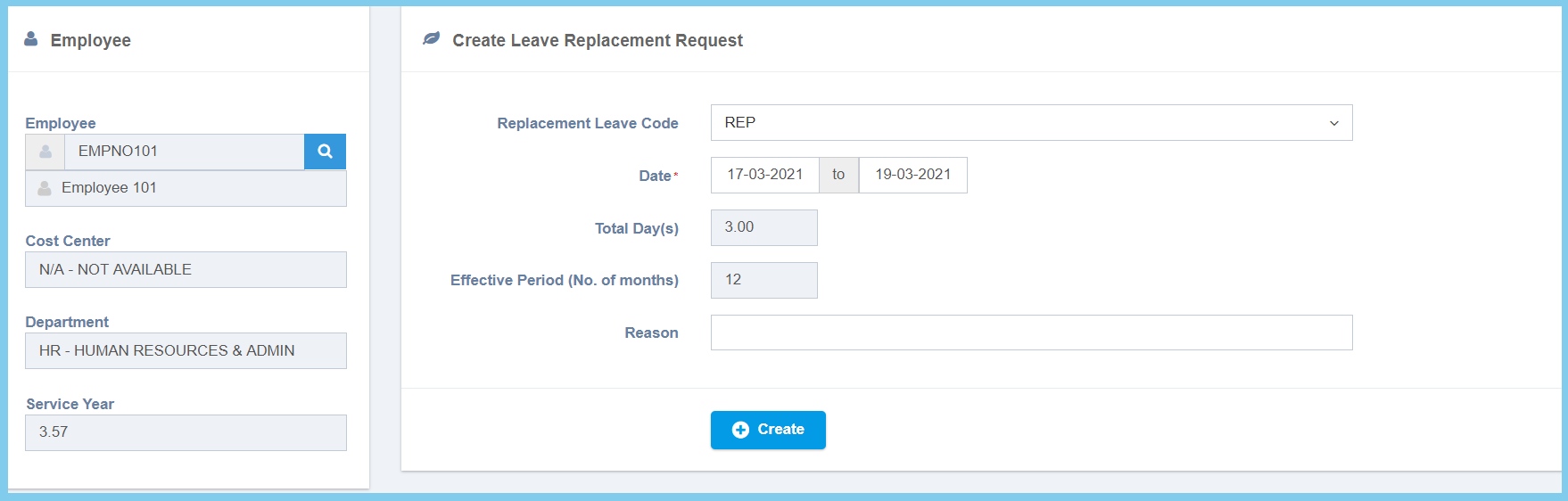The height and width of the screenshot is (501, 1568).
Task: Click the leaf icon beside the request title
Action: coord(432,38)
